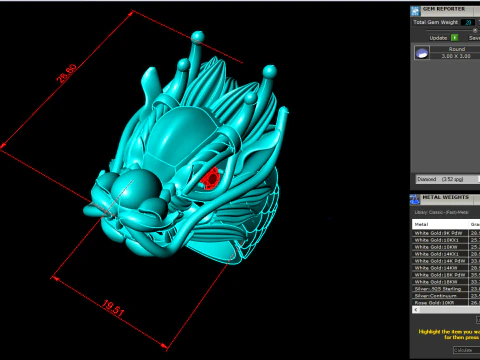Click the green Update arrow button
The width and height of the screenshot is (480, 360).
pos(454,38)
